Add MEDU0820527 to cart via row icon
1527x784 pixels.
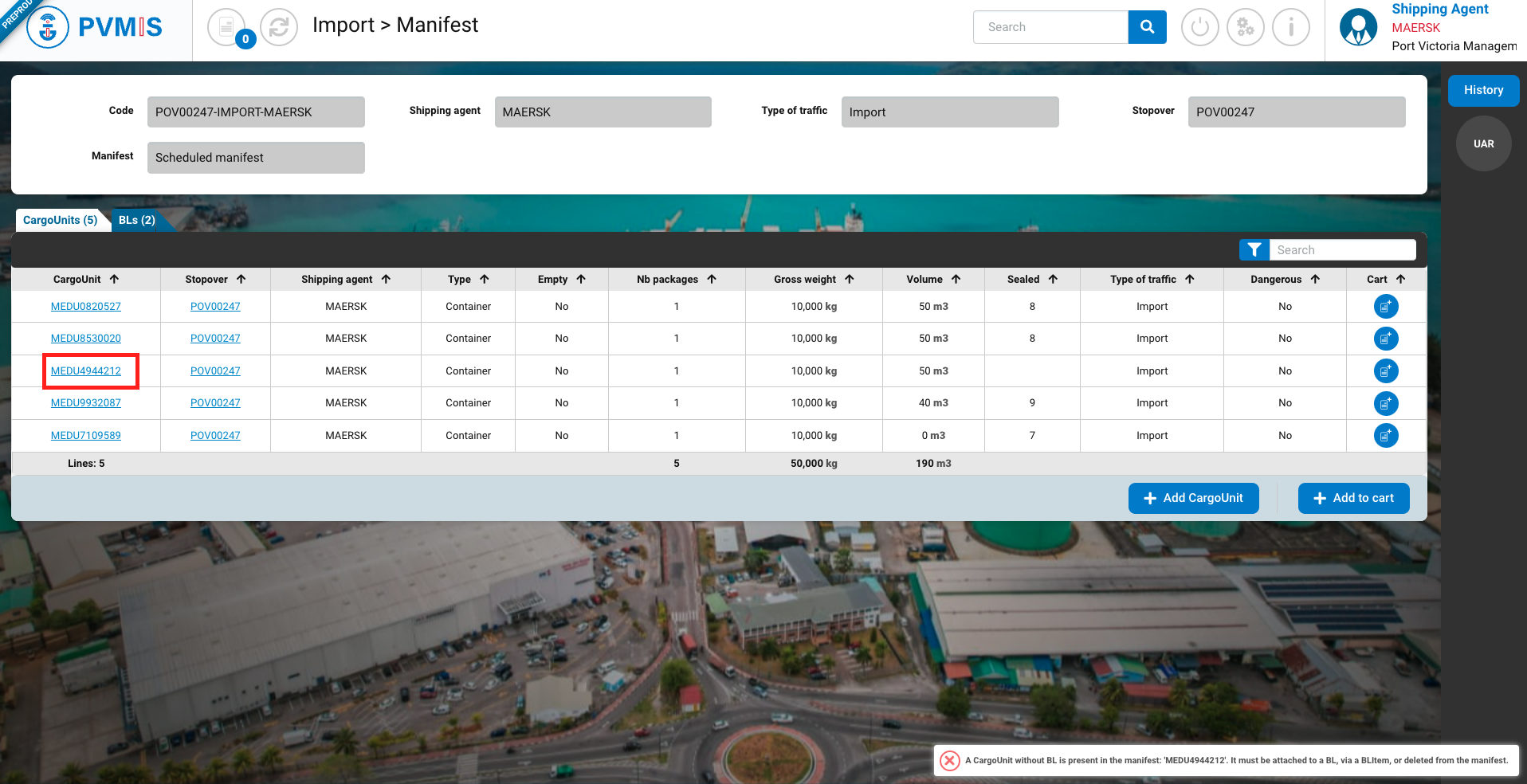click(1386, 307)
